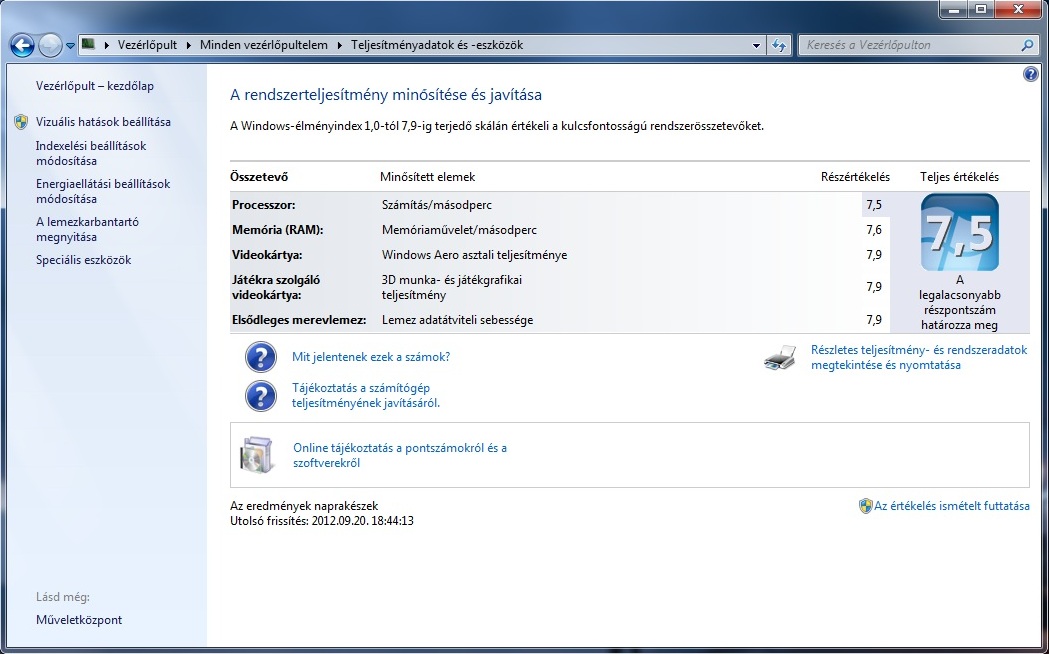This screenshot has width=1049, height=654.
Task: Click the 7,5 overall score badge
Action: click(x=959, y=233)
